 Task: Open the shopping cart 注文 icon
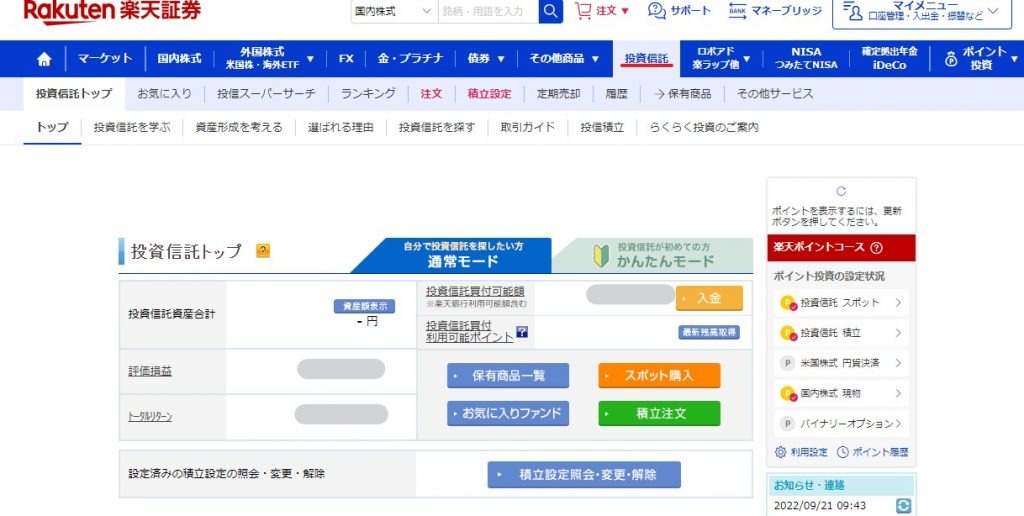point(583,10)
